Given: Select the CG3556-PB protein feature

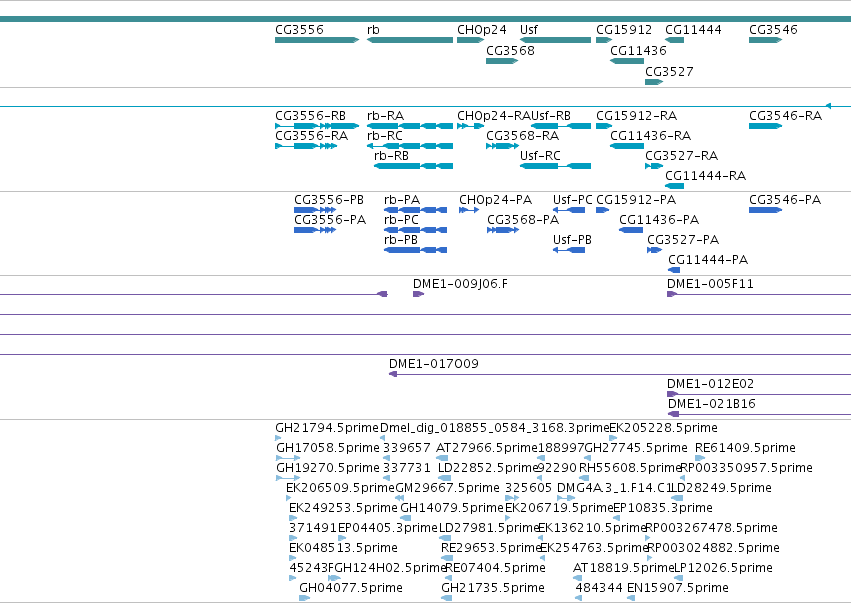Looking at the screenshot, I should 315,210.
